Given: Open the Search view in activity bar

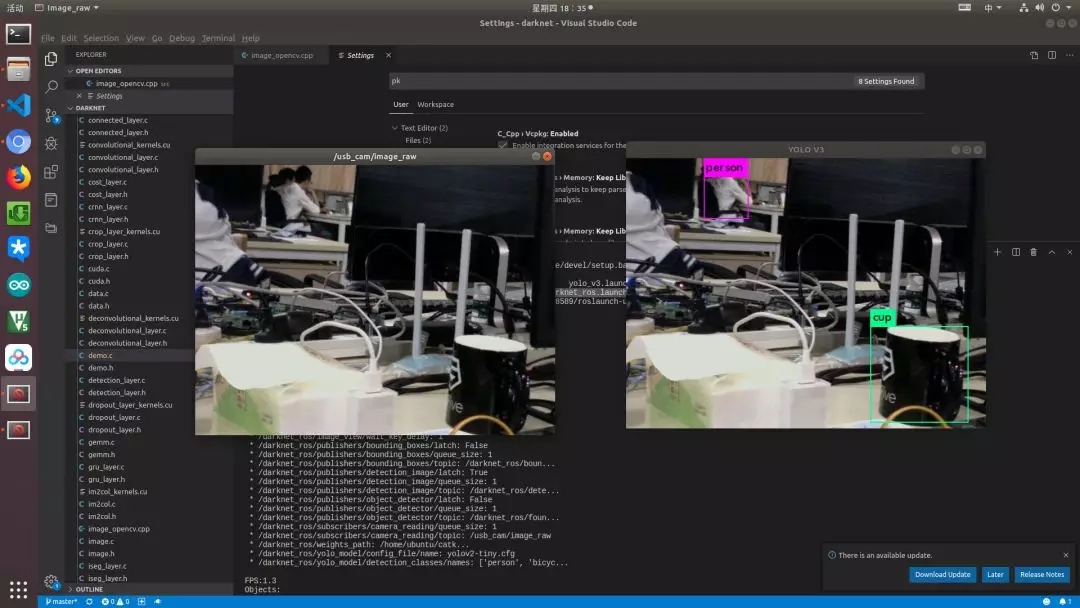Looking at the screenshot, I should 51,87.
